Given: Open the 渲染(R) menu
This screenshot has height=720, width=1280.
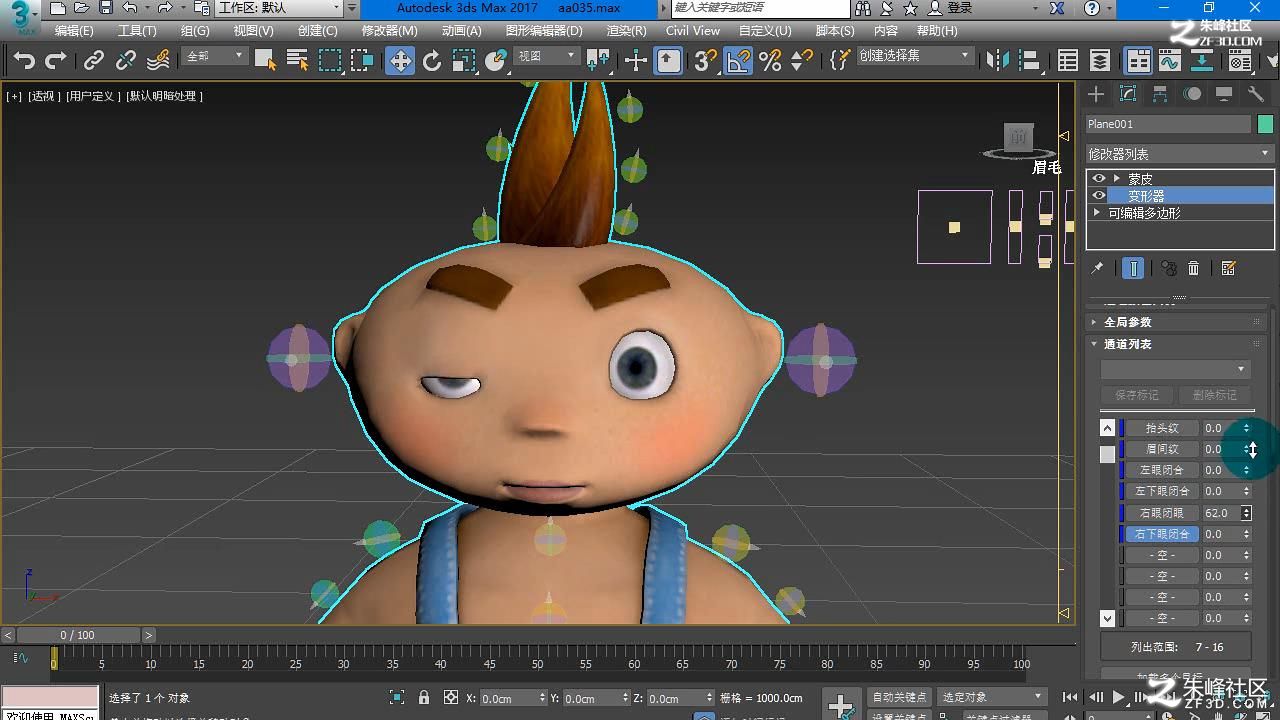Looking at the screenshot, I should click(x=626, y=31).
